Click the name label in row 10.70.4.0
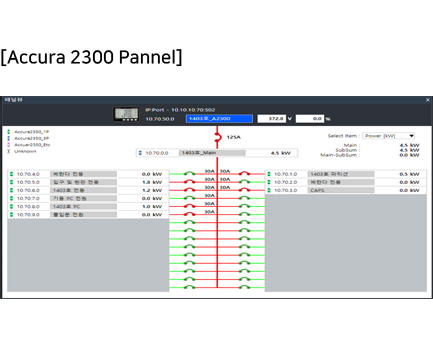The height and width of the screenshot is (361, 433). [x=83, y=174]
